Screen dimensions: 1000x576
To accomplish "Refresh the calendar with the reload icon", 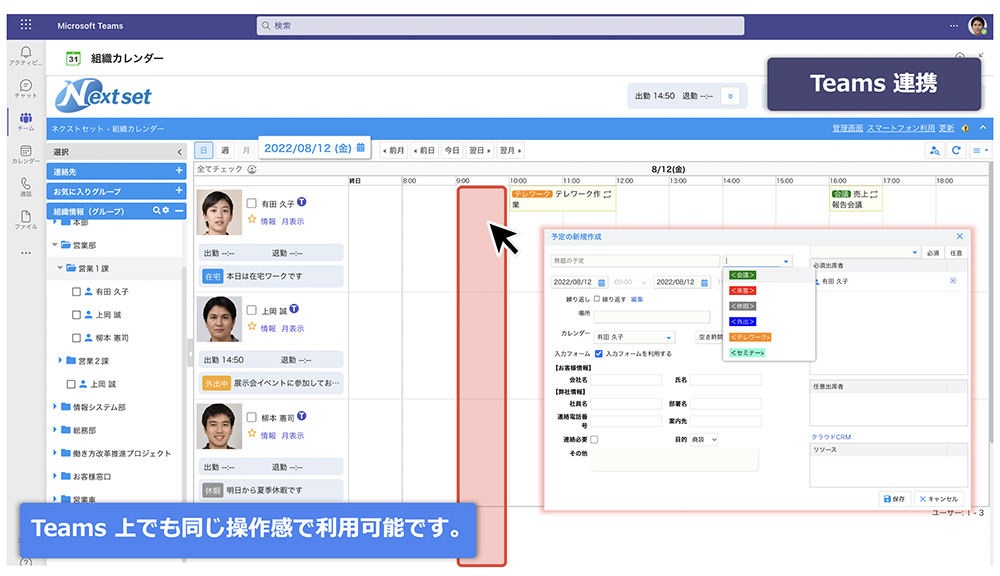I will pyautogui.click(x=956, y=151).
